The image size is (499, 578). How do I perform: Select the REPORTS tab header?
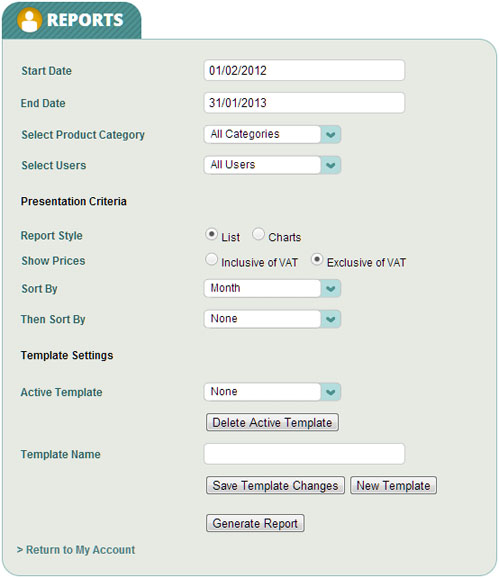[x=71, y=20]
